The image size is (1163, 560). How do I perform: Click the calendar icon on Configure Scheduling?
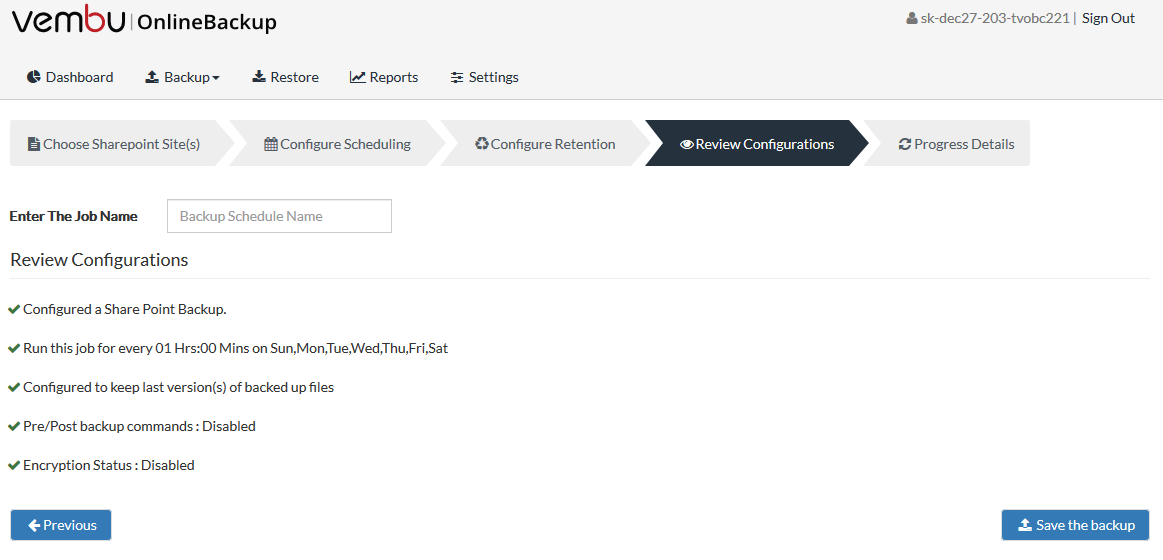(x=271, y=144)
